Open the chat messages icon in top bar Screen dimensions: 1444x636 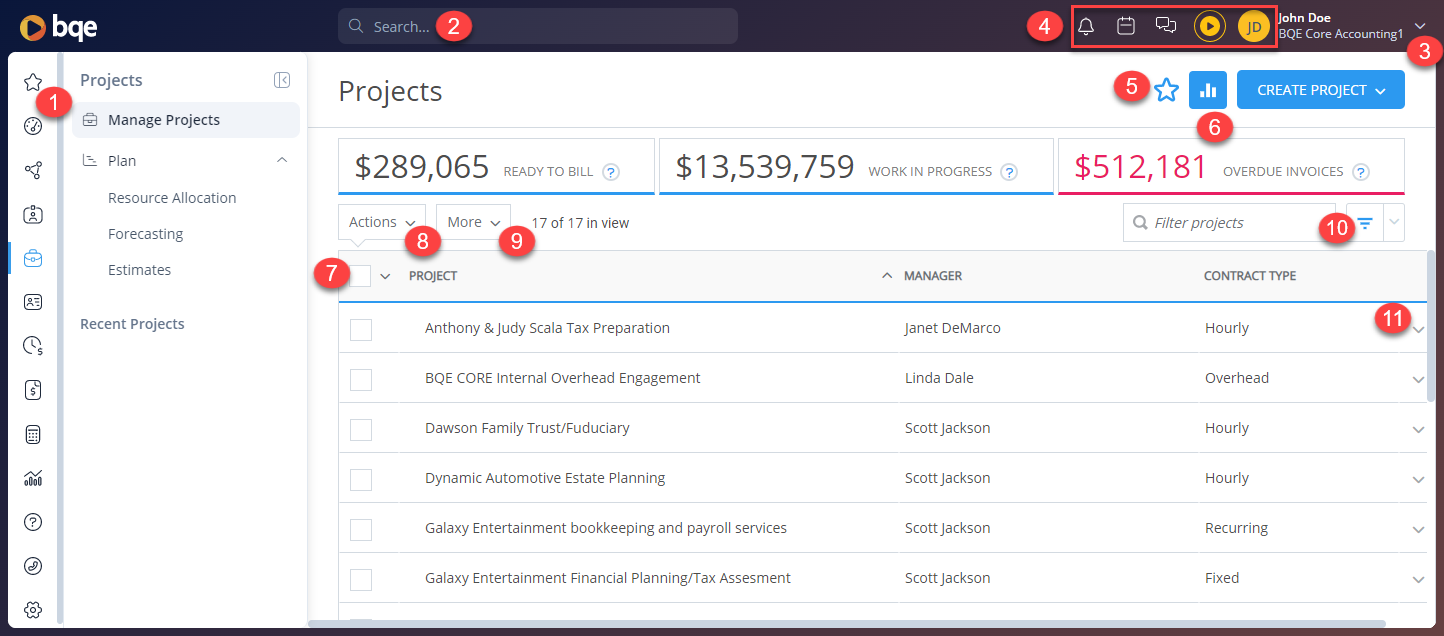pyautogui.click(x=1166, y=26)
